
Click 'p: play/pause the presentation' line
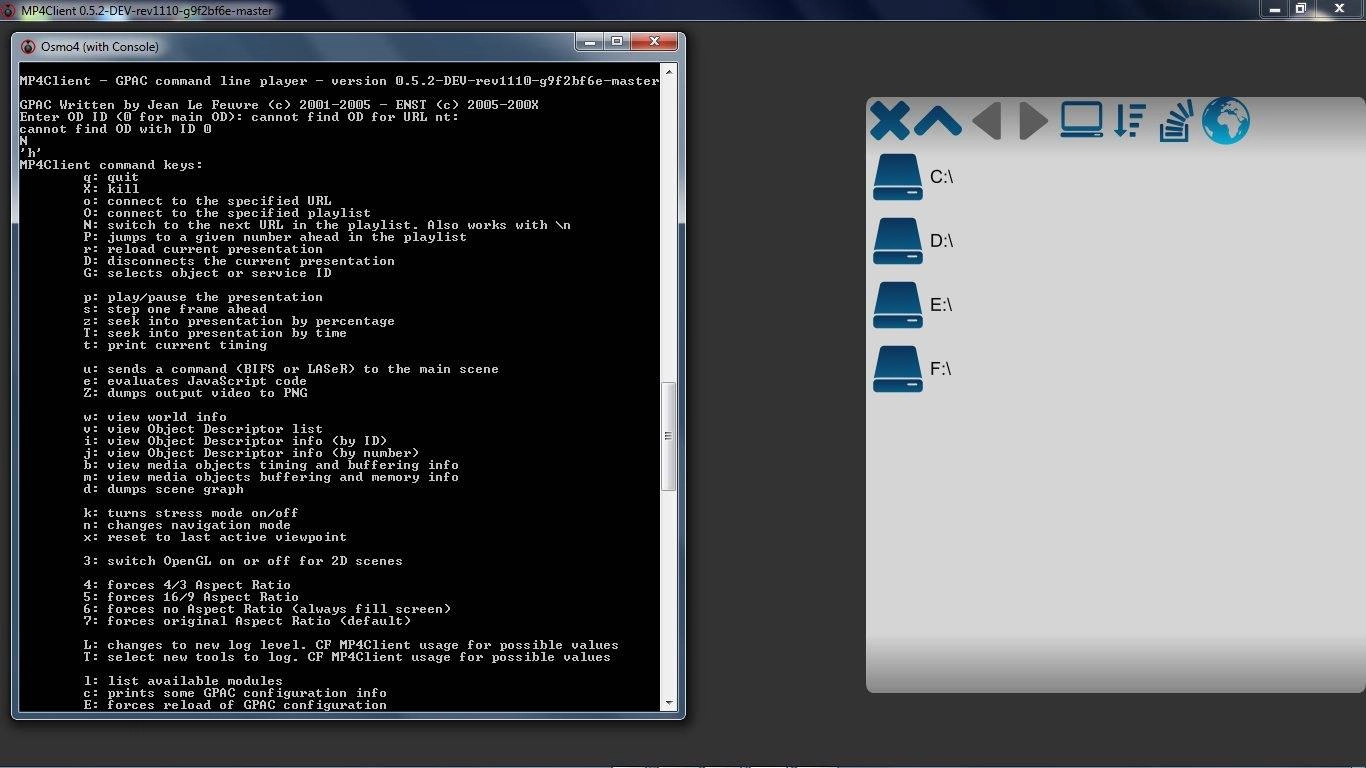[203, 297]
